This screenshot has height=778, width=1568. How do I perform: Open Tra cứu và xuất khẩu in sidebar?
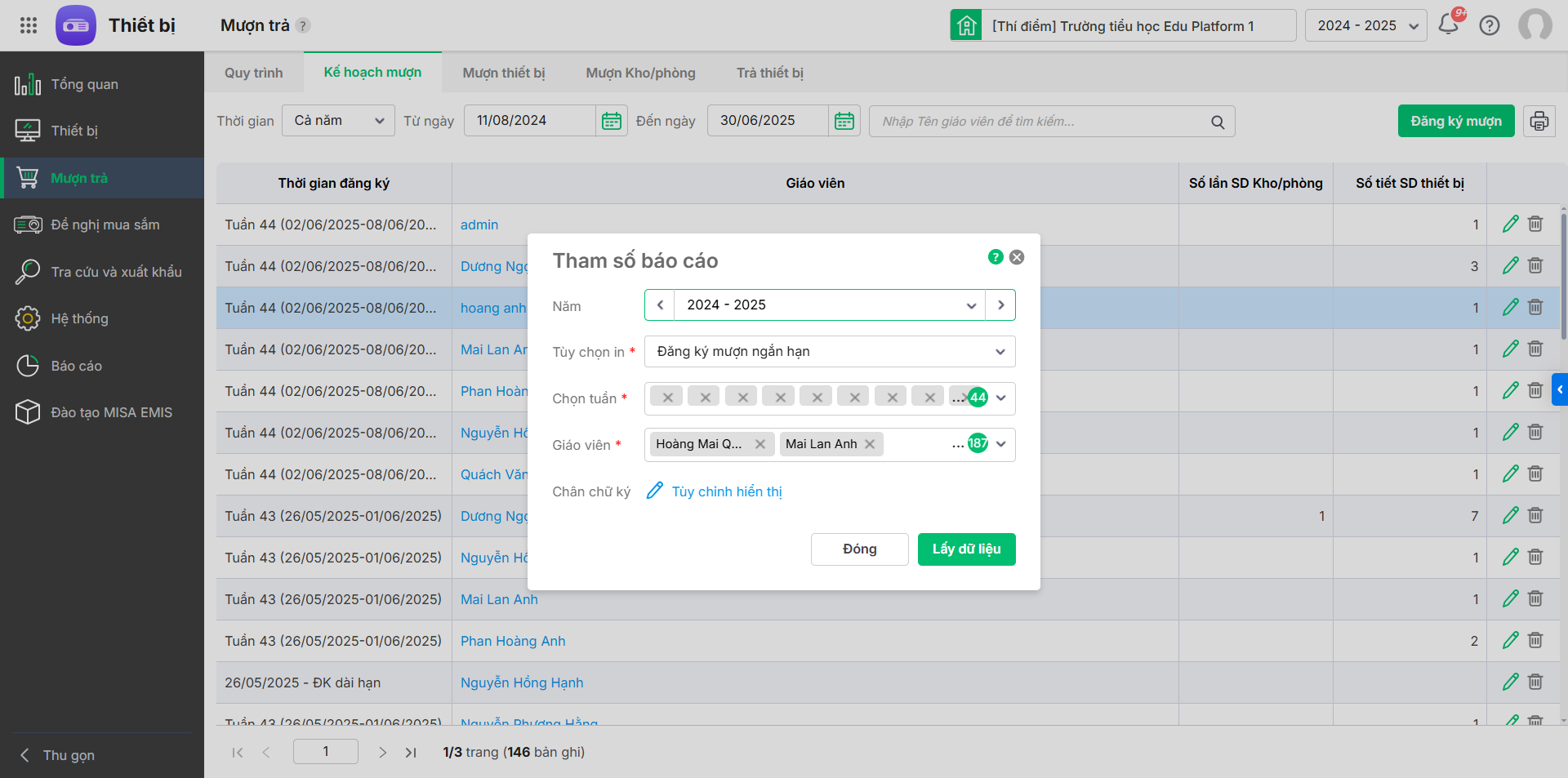[102, 272]
